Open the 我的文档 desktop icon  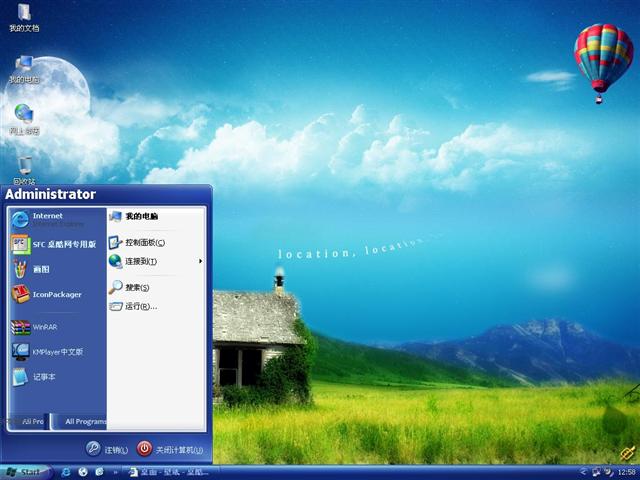click(24, 18)
